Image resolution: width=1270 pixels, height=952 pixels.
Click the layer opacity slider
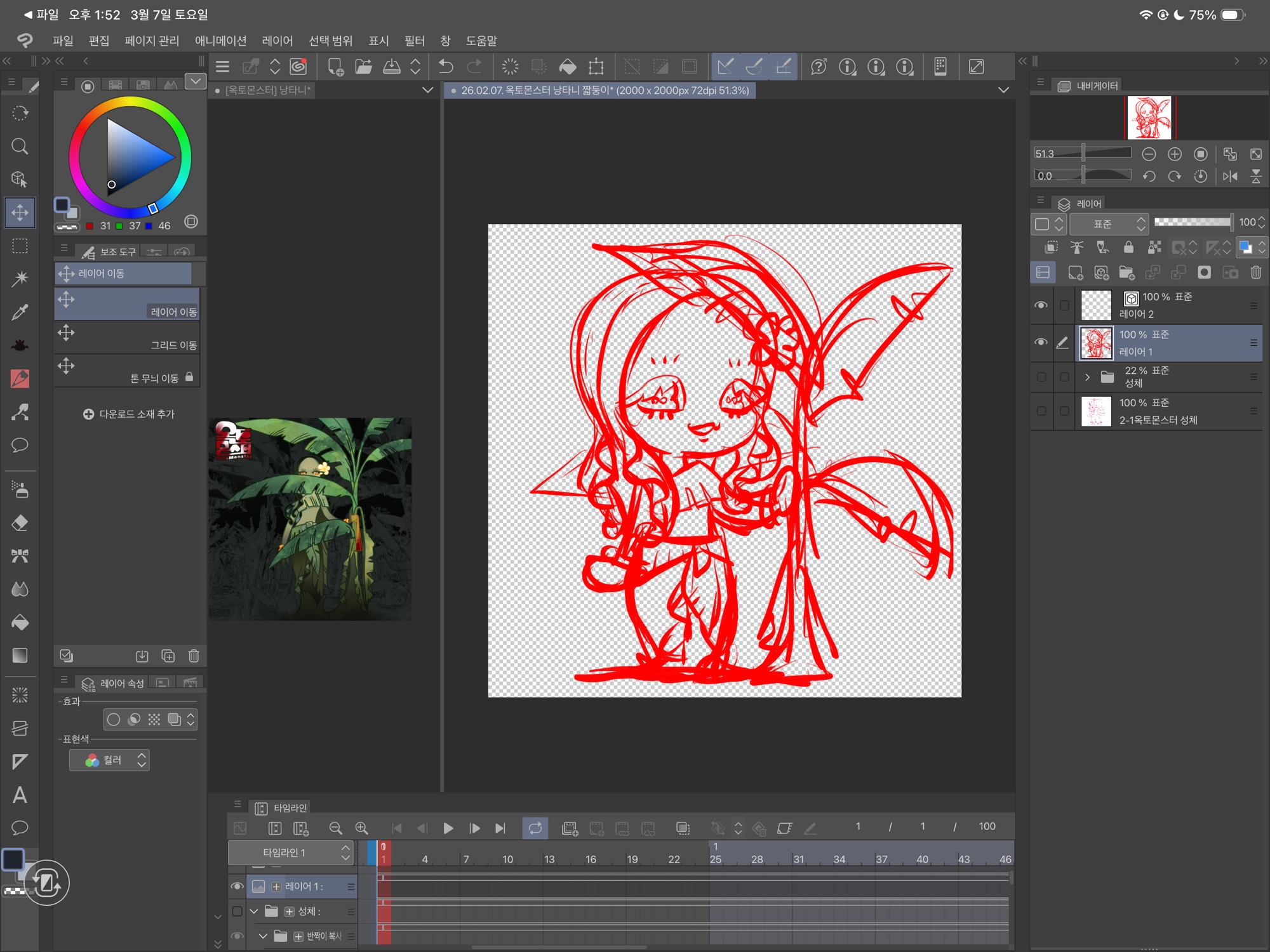pos(1192,222)
